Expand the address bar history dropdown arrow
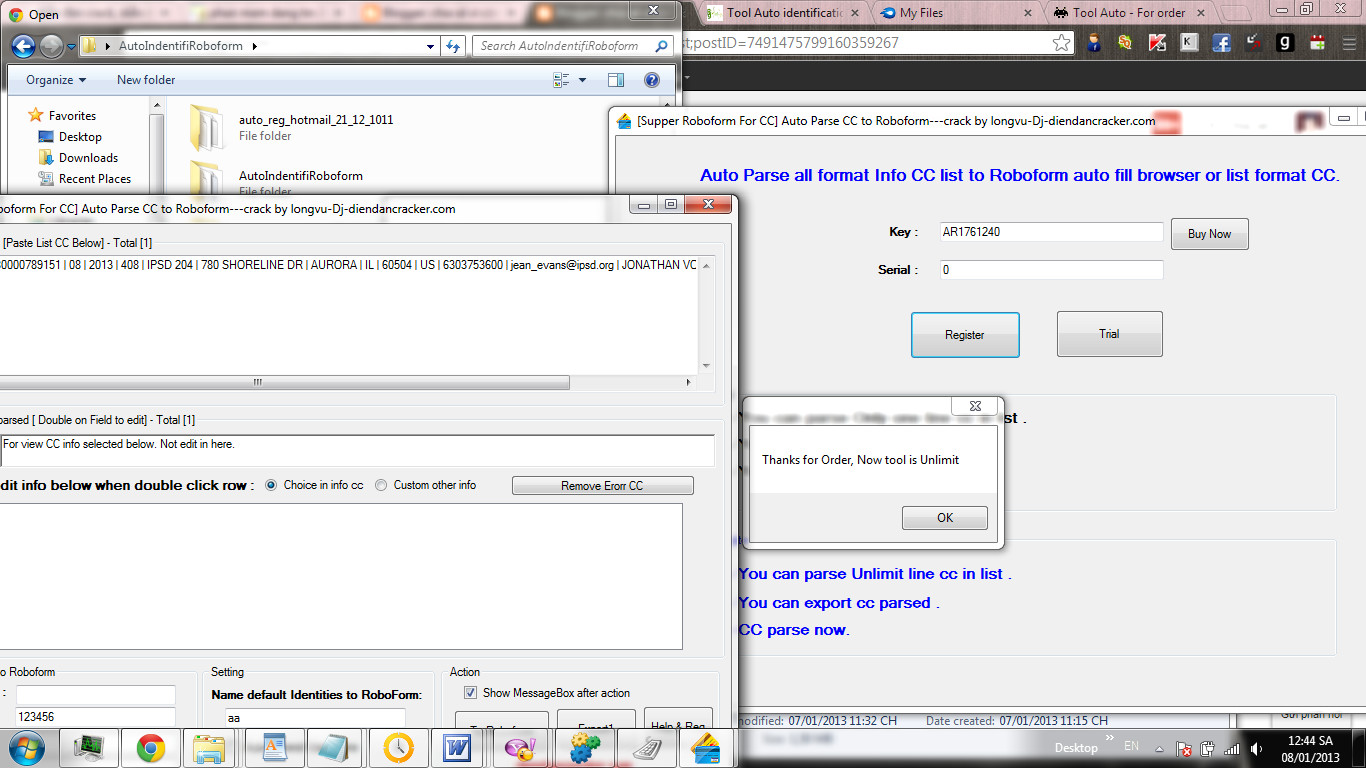The height and width of the screenshot is (768, 1366). click(x=430, y=46)
